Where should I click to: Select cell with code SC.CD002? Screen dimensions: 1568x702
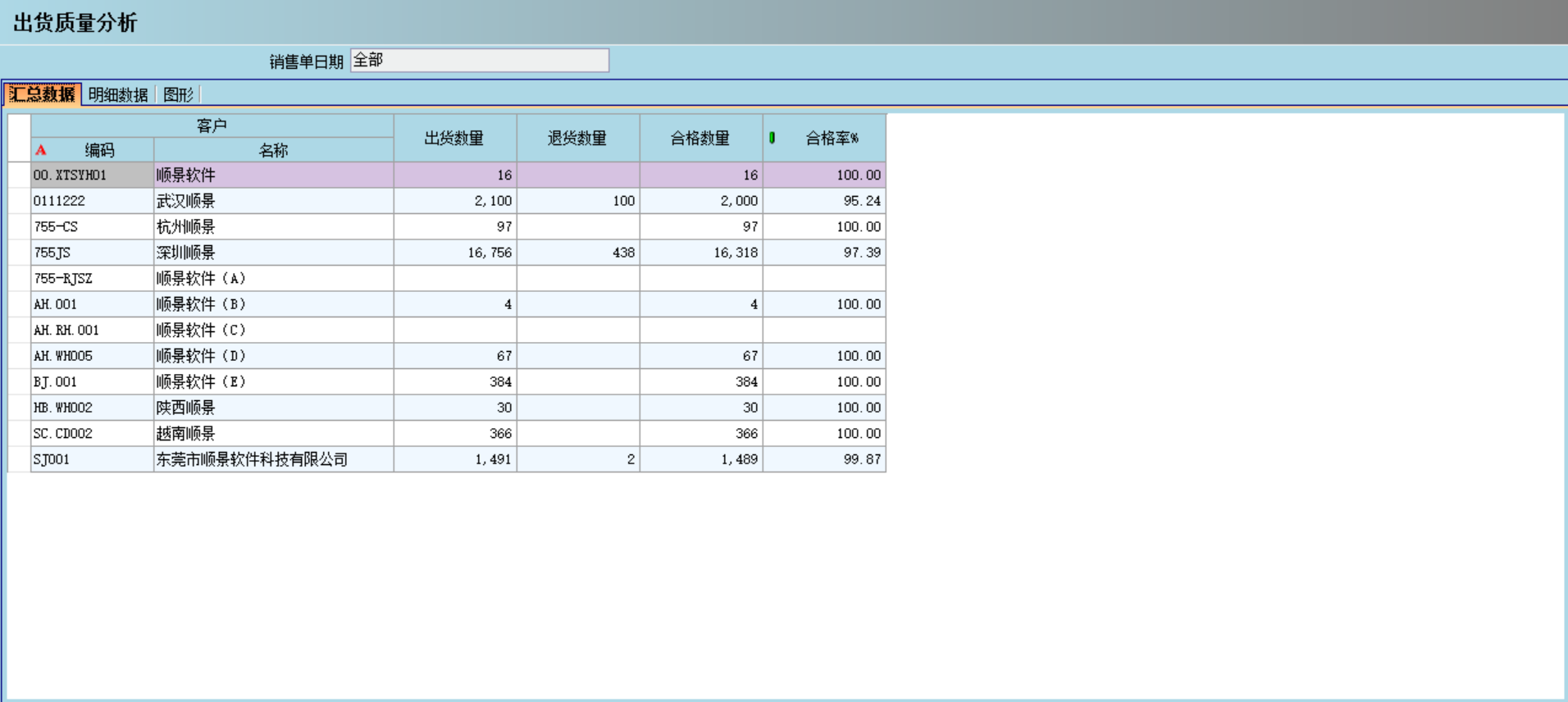tap(92, 433)
